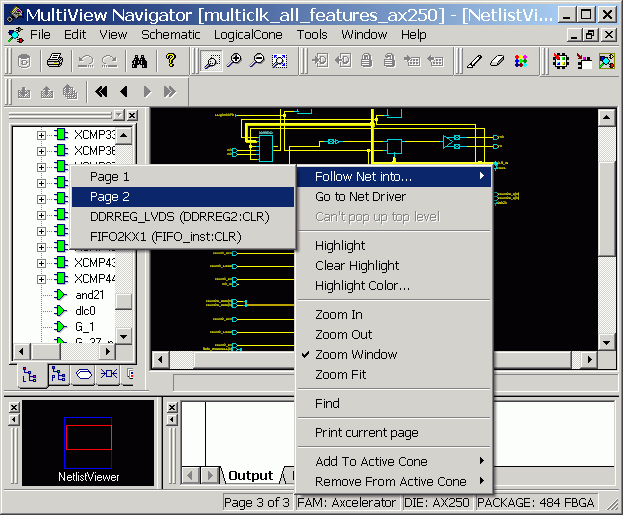This screenshot has height=515, width=623.
Task: Choose Find in context menu
Action: coord(395,404)
